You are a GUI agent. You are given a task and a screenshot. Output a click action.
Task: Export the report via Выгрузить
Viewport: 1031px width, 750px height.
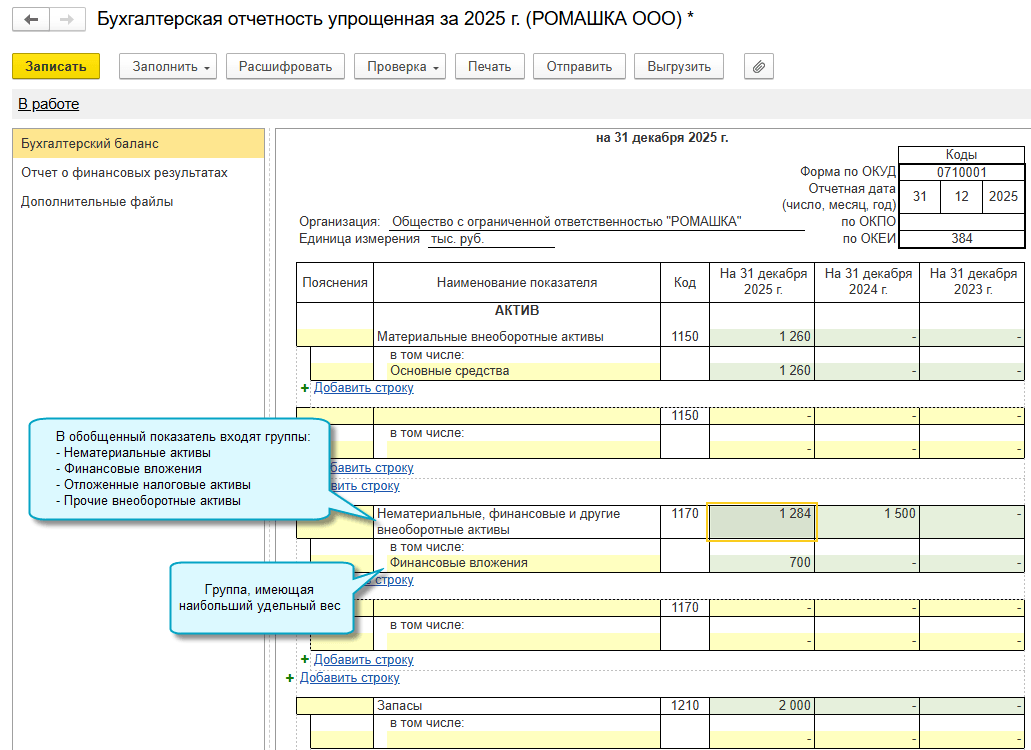pyautogui.click(x=679, y=66)
